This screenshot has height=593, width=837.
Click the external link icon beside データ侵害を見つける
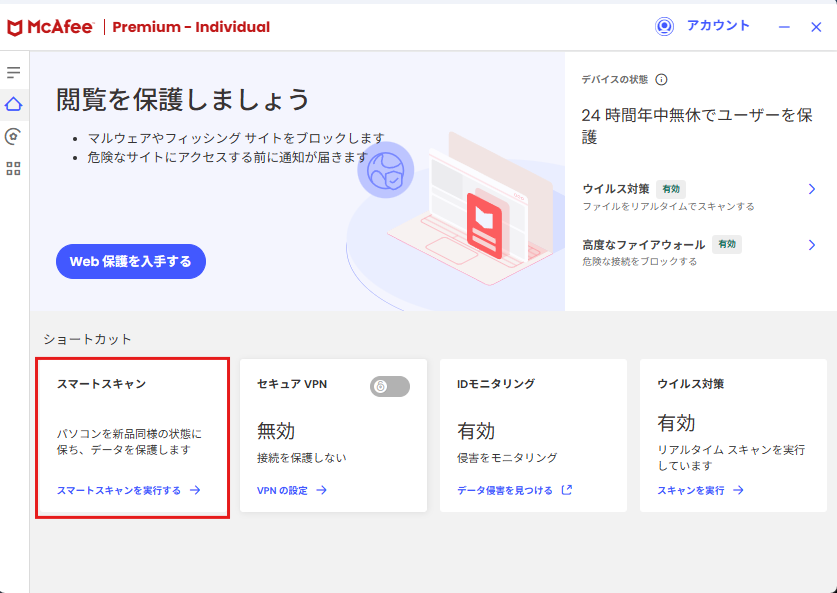tap(567, 489)
